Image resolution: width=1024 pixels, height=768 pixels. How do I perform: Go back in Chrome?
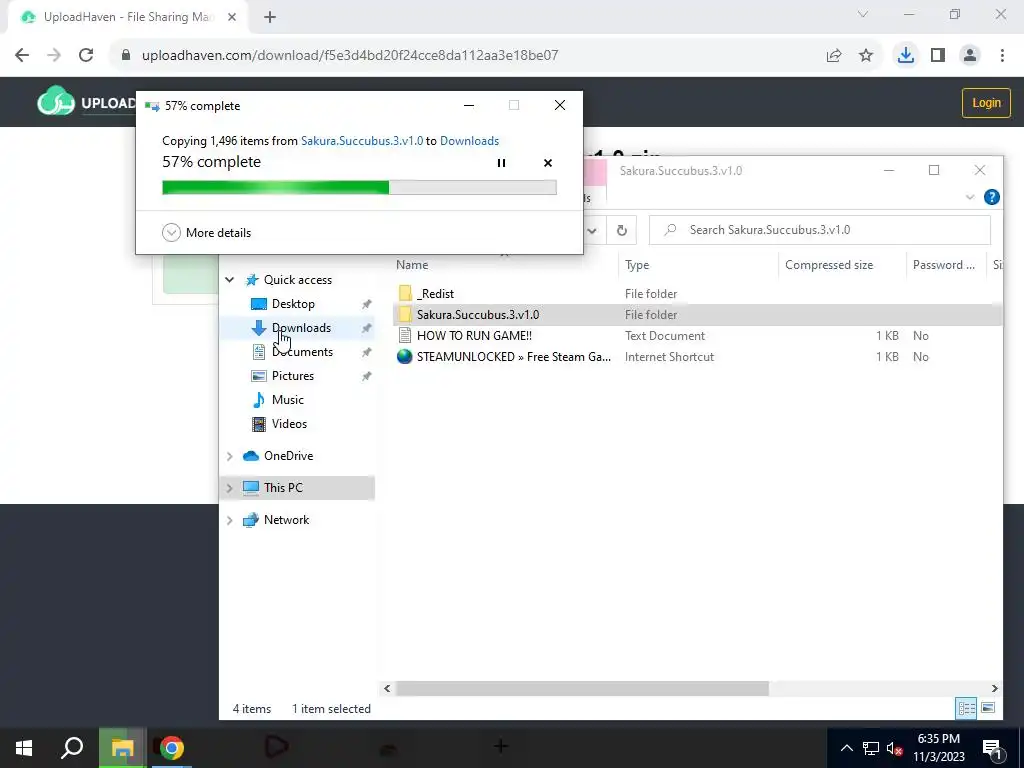point(22,56)
